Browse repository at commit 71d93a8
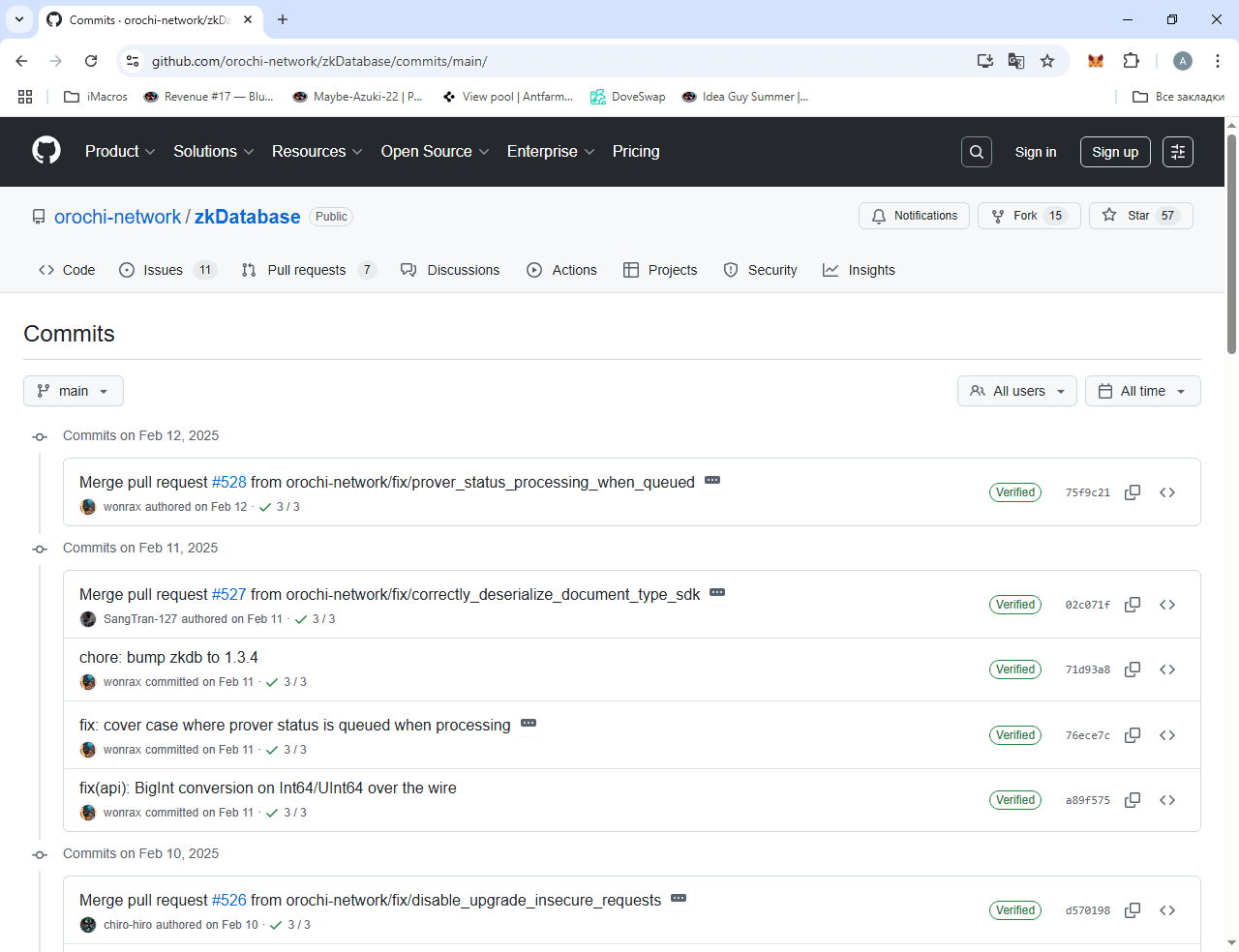Viewport: 1239px width, 952px height. (1167, 669)
